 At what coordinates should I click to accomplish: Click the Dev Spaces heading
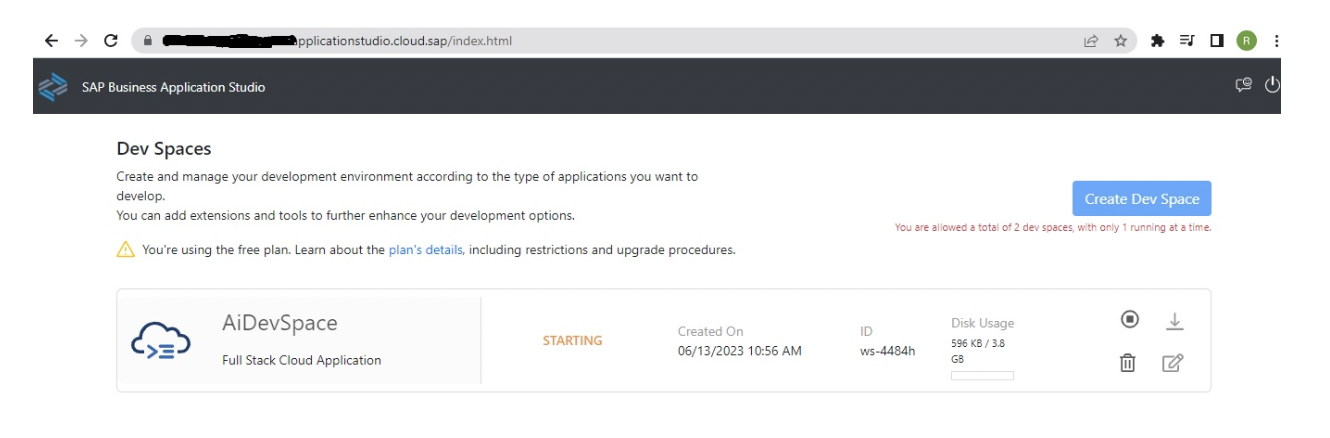164,149
